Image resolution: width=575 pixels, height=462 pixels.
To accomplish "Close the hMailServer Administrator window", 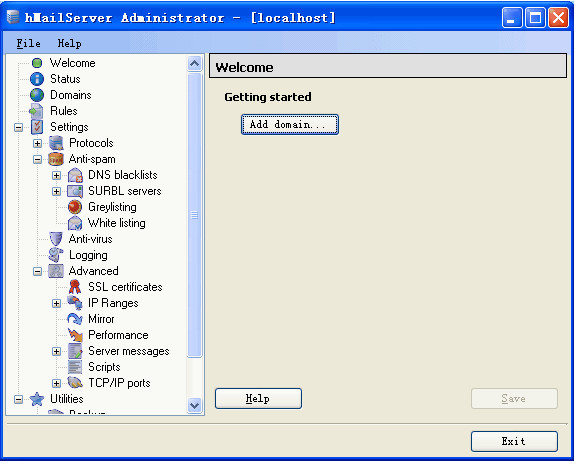I will pyautogui.click(x=558, y=17).
